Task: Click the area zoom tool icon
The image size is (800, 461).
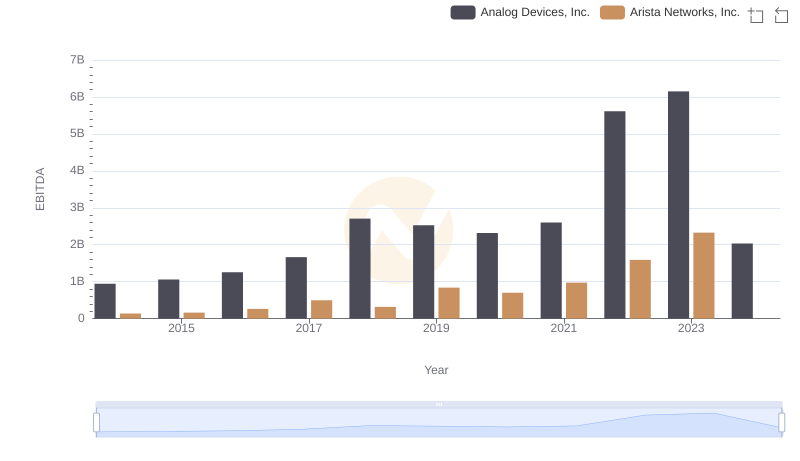Action: tap(756, 15)
